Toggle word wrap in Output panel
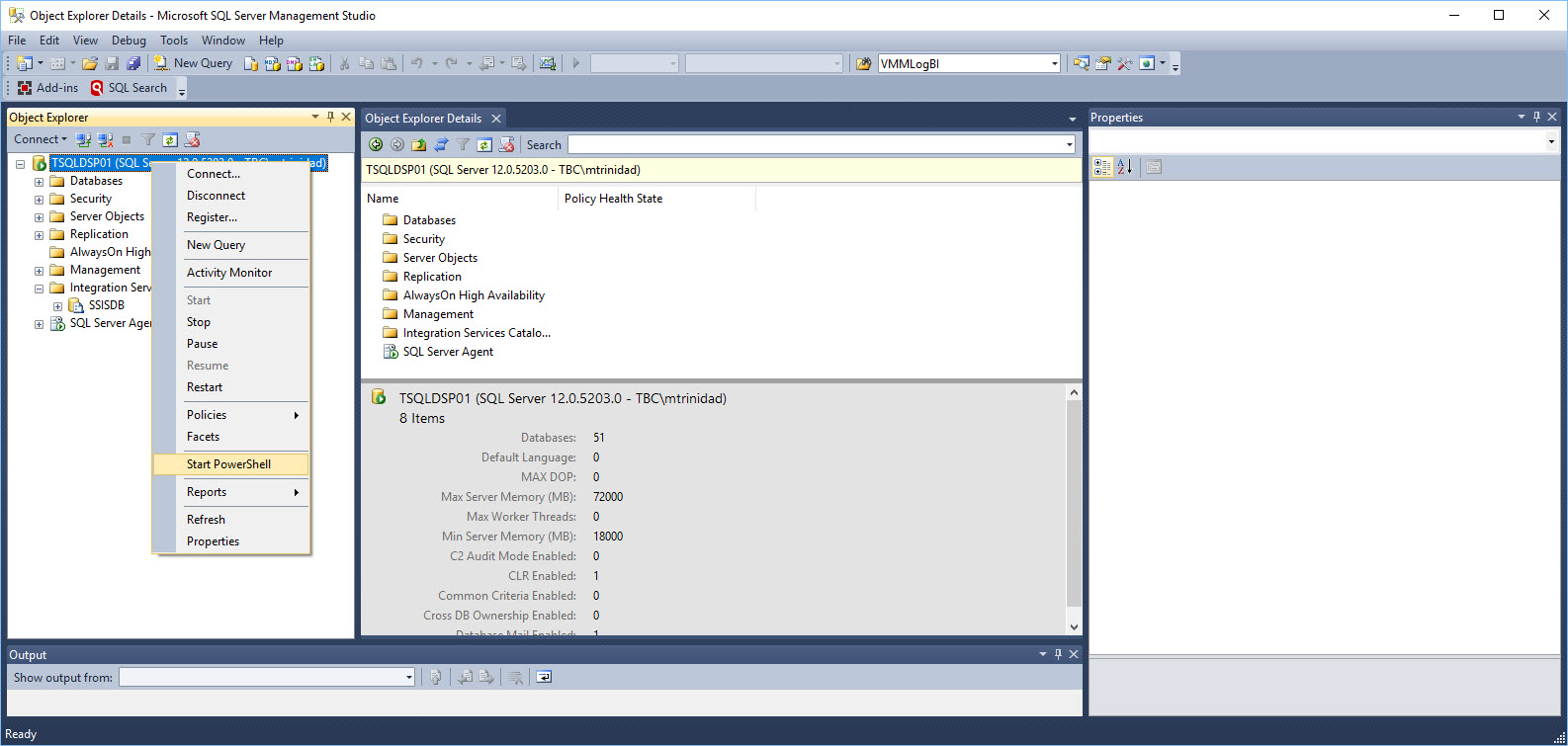The width and height of the screenshot is (1568, 746). (544, 677)
